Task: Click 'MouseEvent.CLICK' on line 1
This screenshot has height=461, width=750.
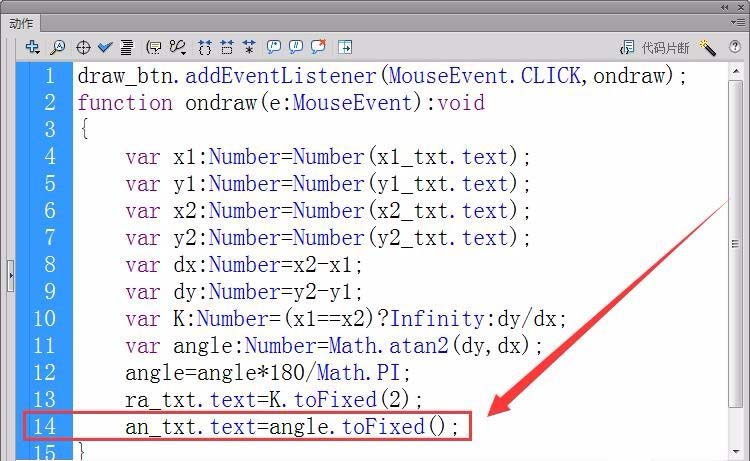Action: [x=485, y=76]
